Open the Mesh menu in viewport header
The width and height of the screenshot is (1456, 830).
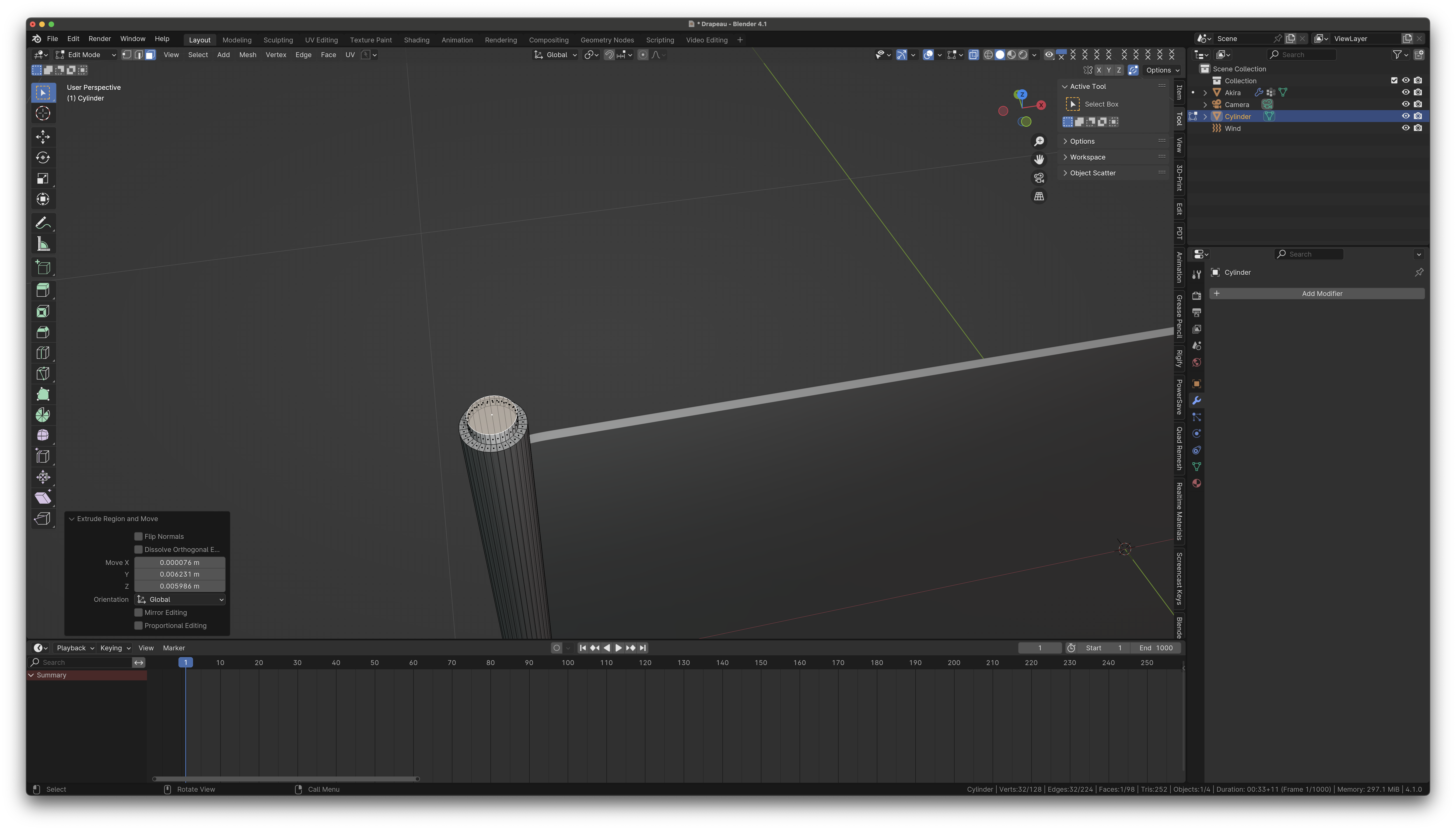click(x=247, y=55)
